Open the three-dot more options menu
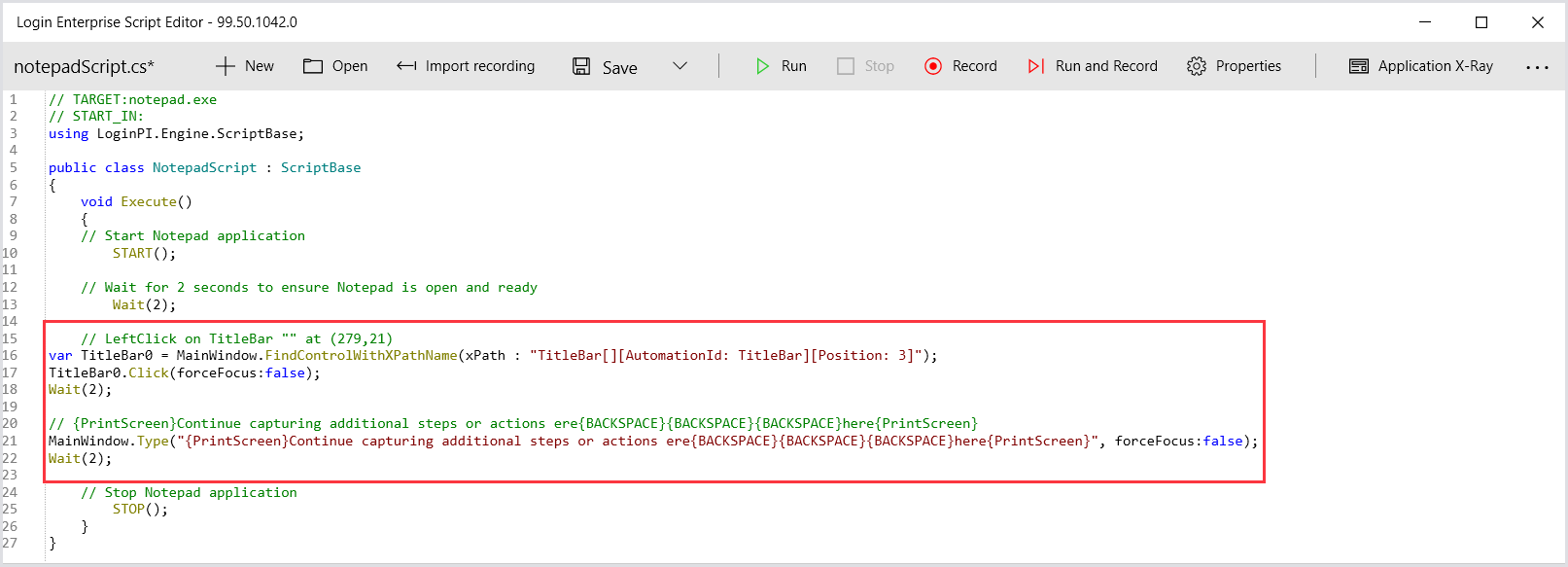Screen dimensions: 1568x567 (1537, 67)
